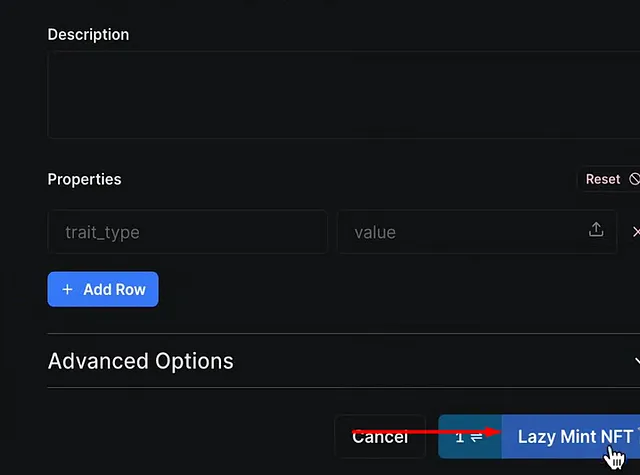Click the circle-slash icon beside Reset
This screenshot has height=475, width=640.
pos(634,179)
